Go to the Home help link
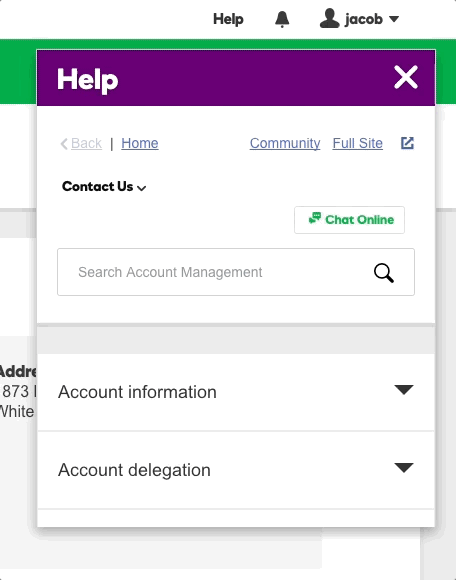456x580 pixels. [140, 143]
